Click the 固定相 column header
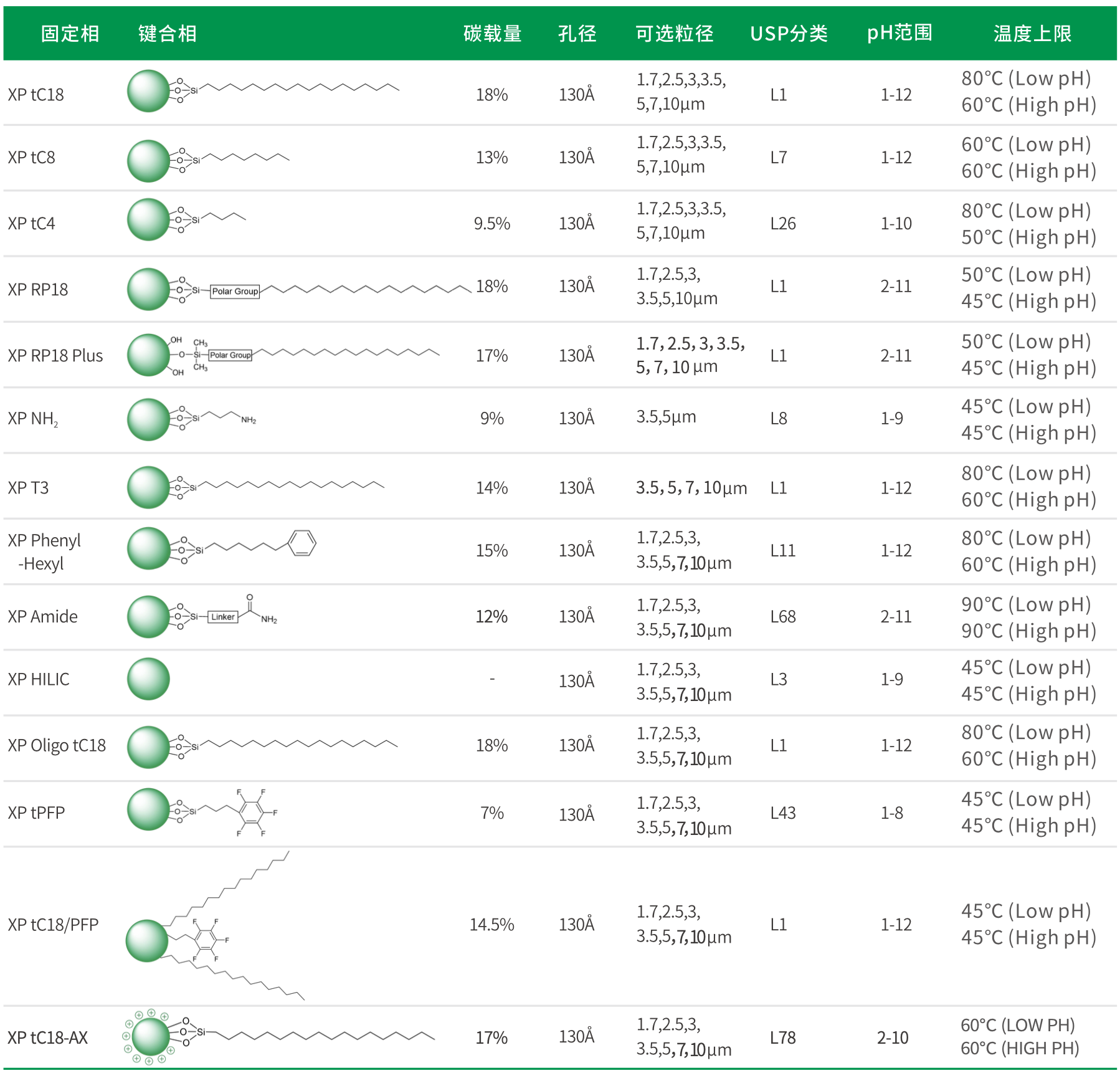Image resolution: width=1120 pixels, height=1073 pixels. [x=70, y=34]
